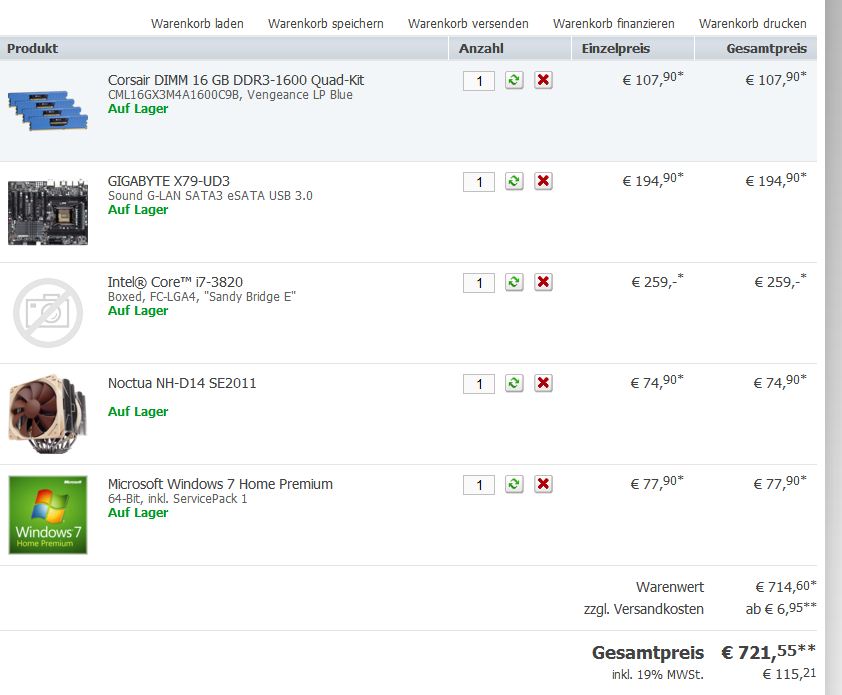The width and height of the screenshot is (842, 695).
Task: Open Noctua NH-D14 SE2011 product page
Action: click(x=182, y=383)
